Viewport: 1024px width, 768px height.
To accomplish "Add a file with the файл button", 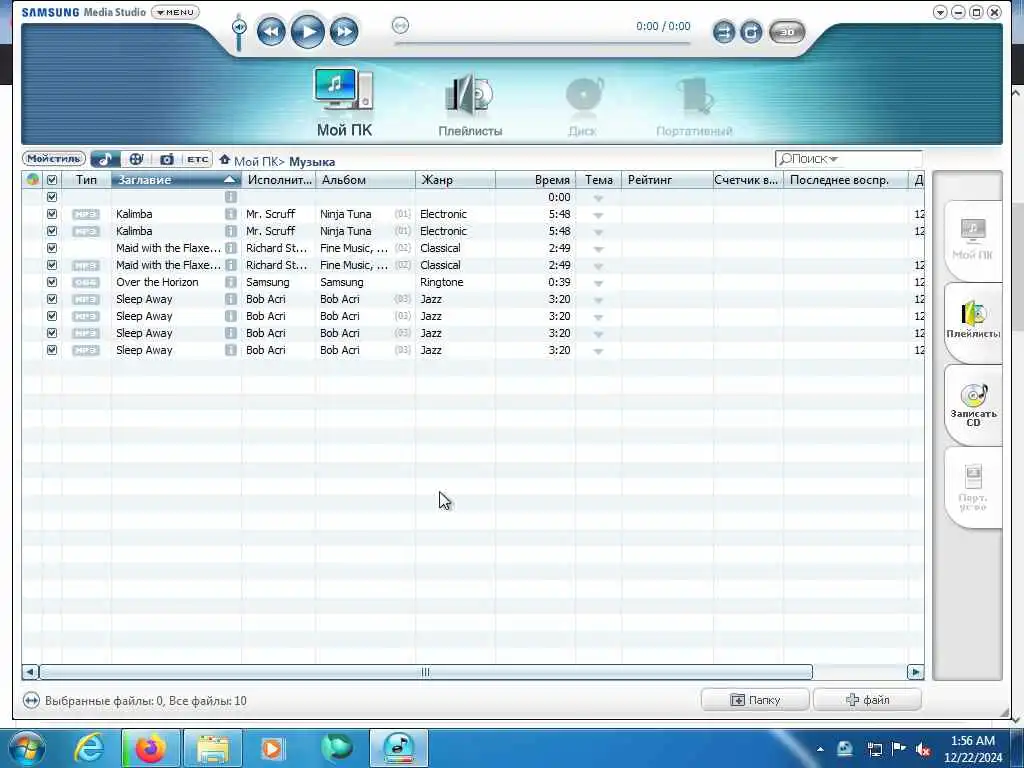I will (867, 699).
